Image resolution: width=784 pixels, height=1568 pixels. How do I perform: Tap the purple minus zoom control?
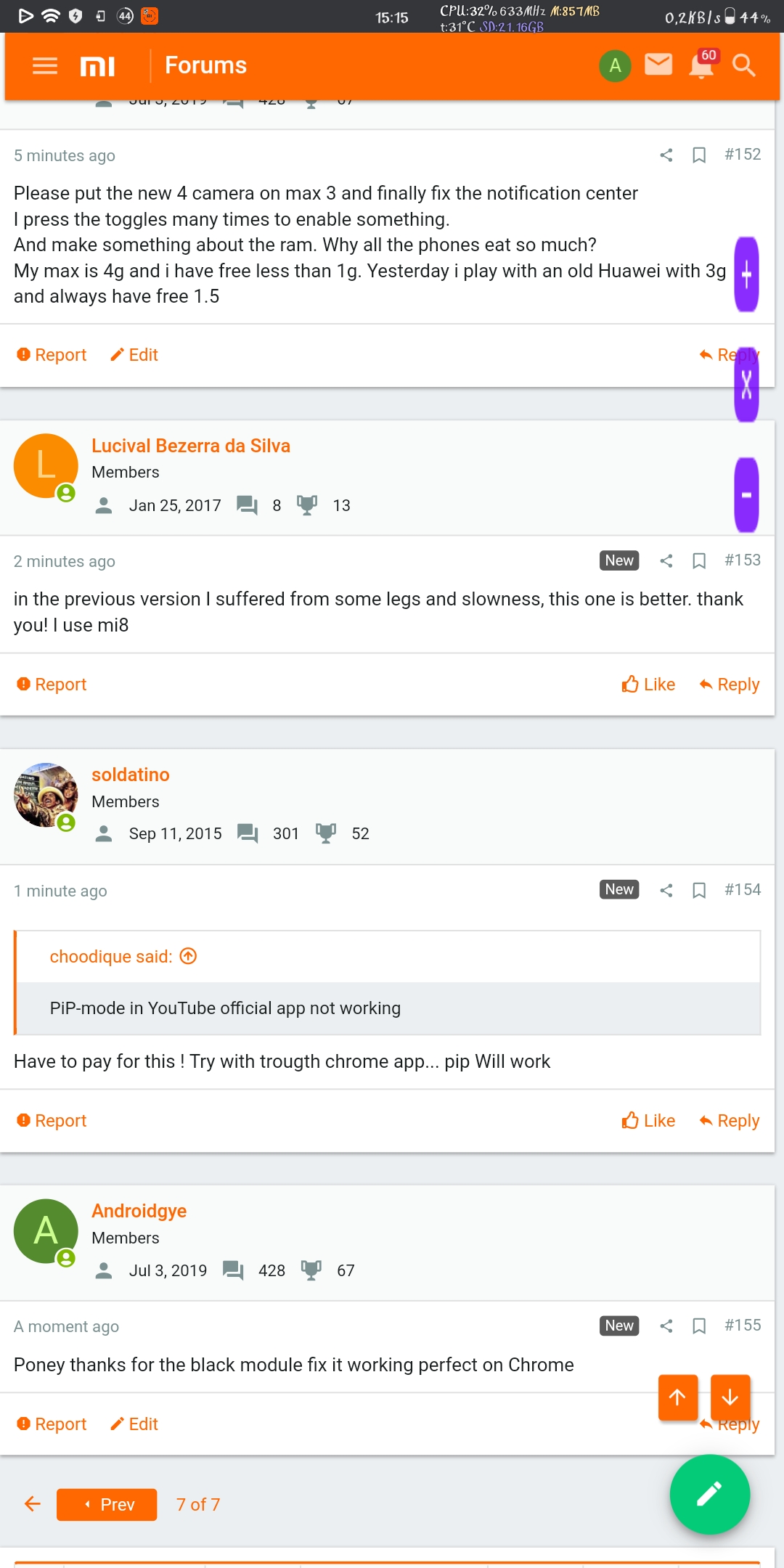pyautogui.click(x=746, y=495)
